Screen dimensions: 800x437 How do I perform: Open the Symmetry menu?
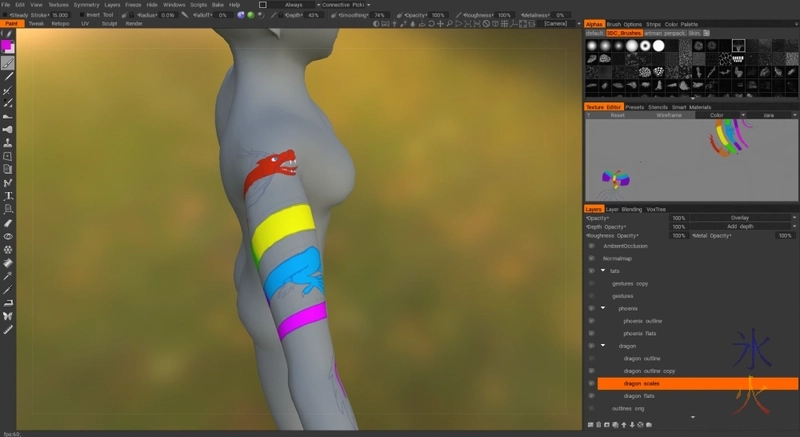[86, 5]
